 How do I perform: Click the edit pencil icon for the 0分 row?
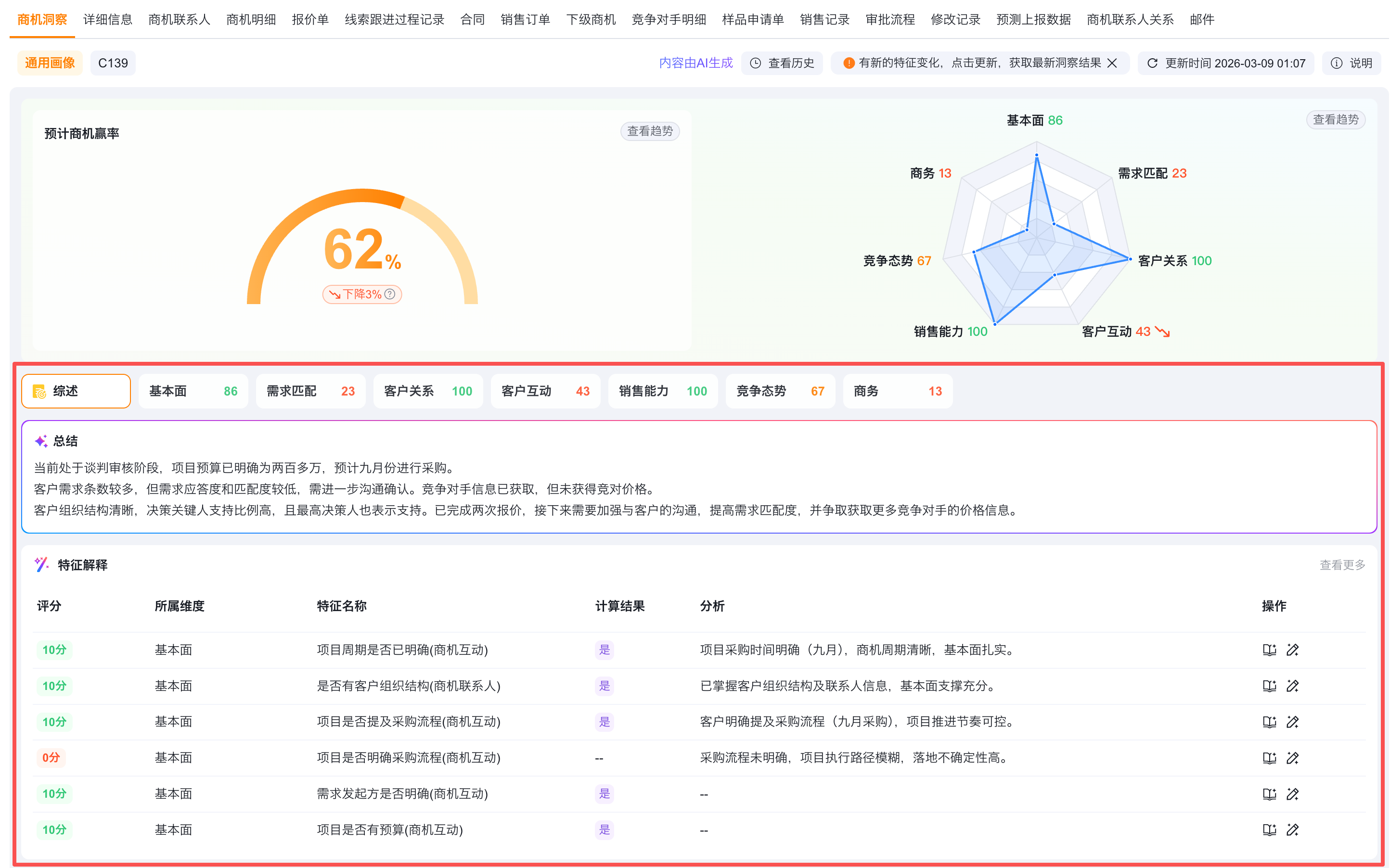[1292, 758]
